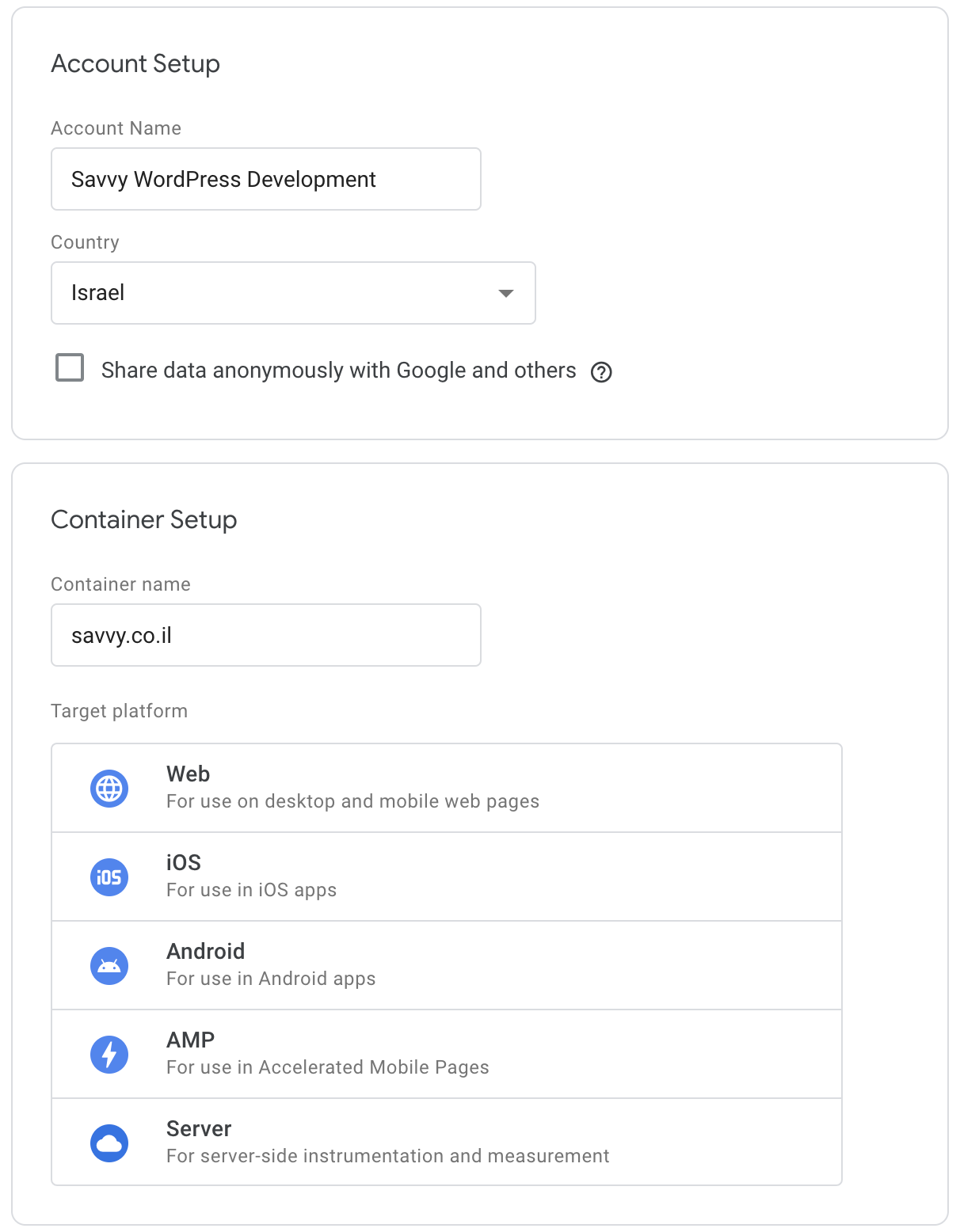Image resolution: width=960 pixels, height=1232 pixels.
Task: Select iOS target platform option
Action: coord(447,876)
